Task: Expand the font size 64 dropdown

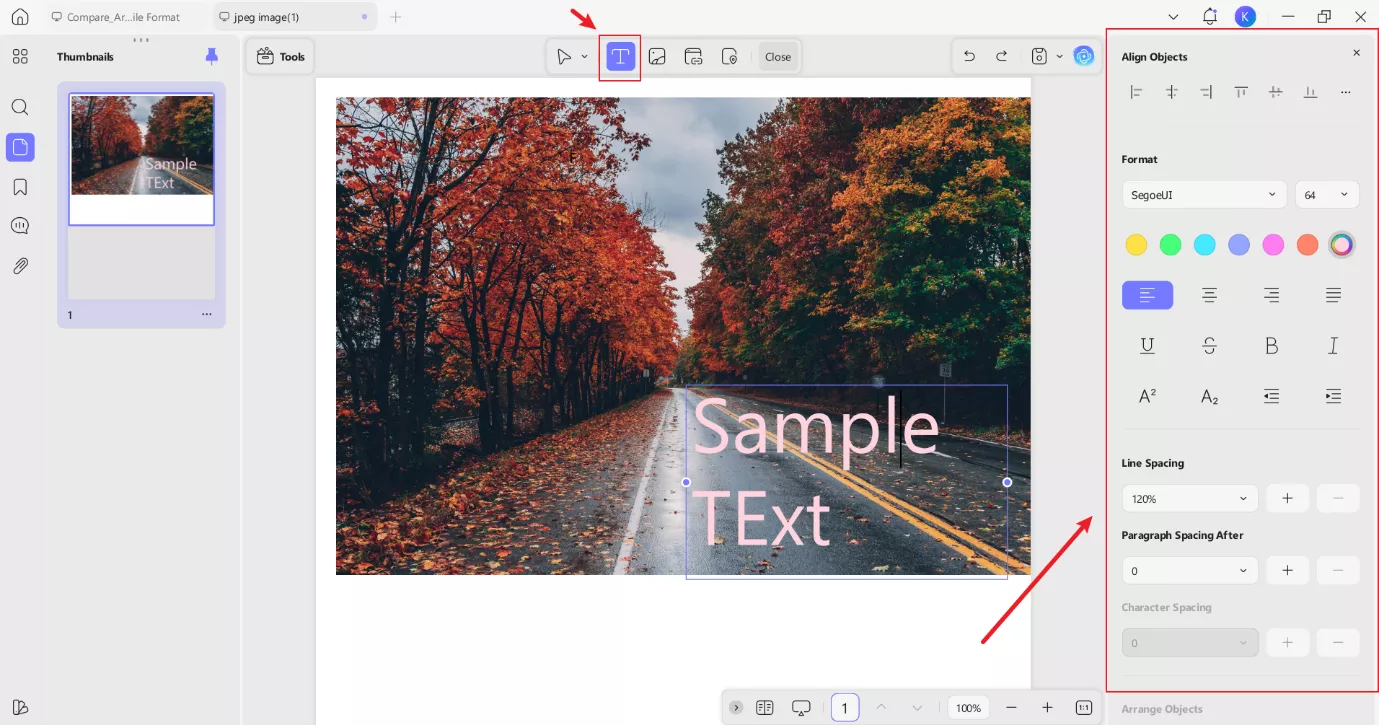Action: [x=1326, y=195]
